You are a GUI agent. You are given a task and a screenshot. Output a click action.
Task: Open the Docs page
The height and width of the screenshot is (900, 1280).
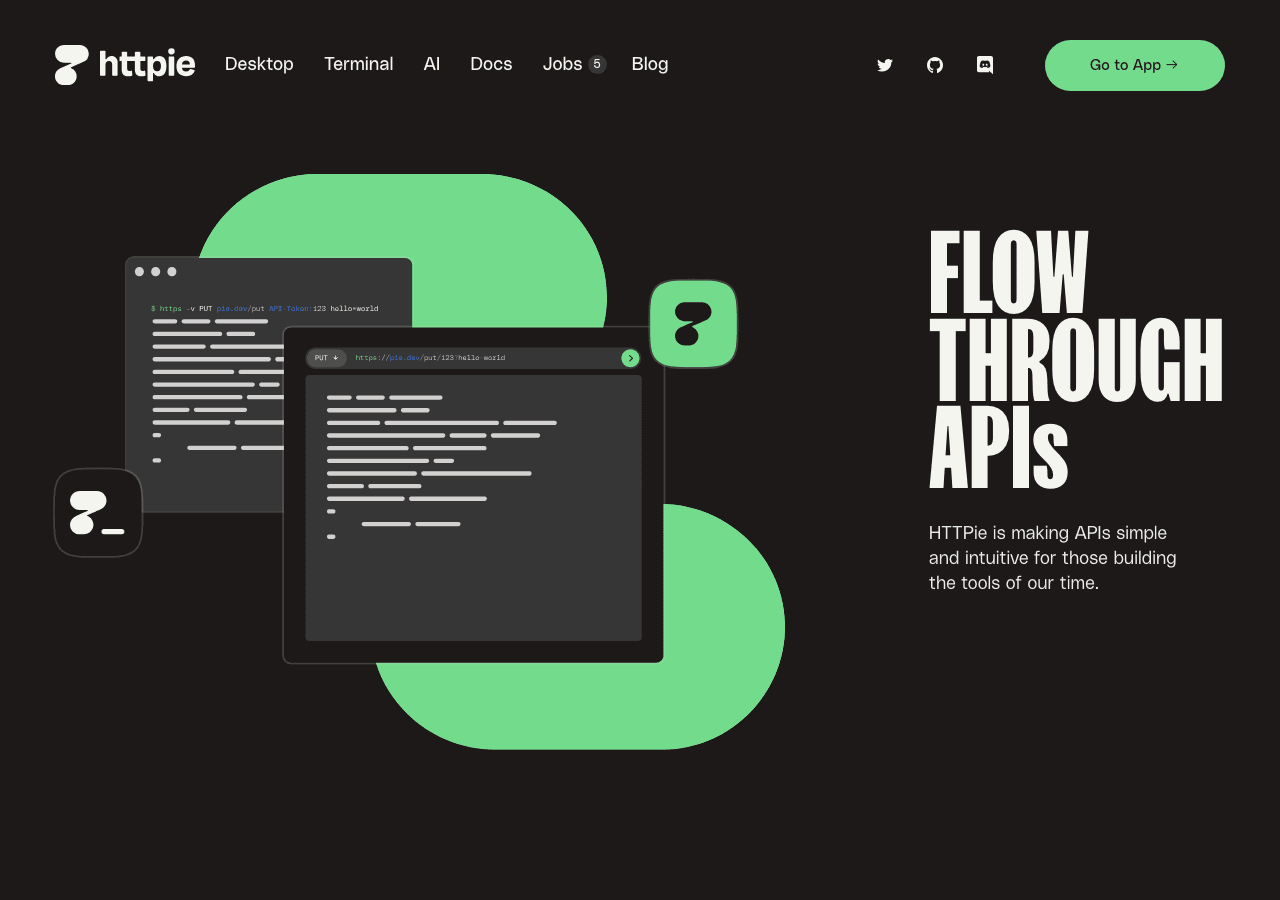[x=491, y=64]
